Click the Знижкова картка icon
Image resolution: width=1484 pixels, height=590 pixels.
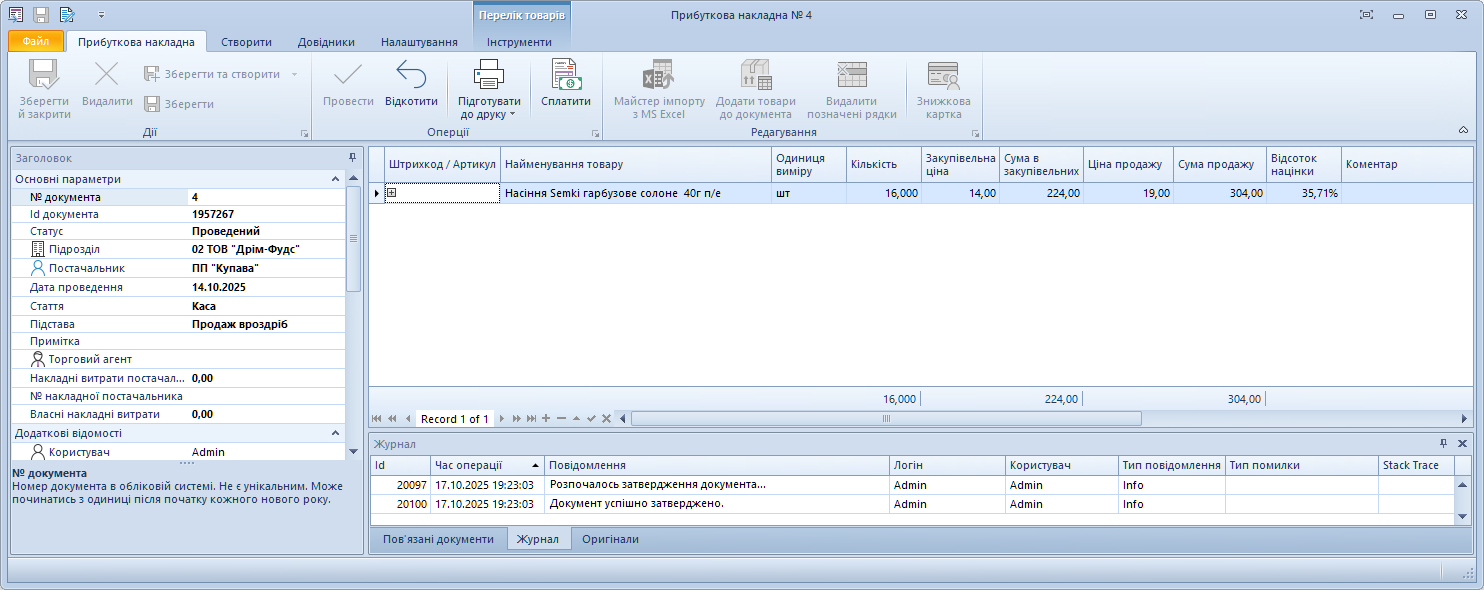pyautogui.click(x=943, y=76)
